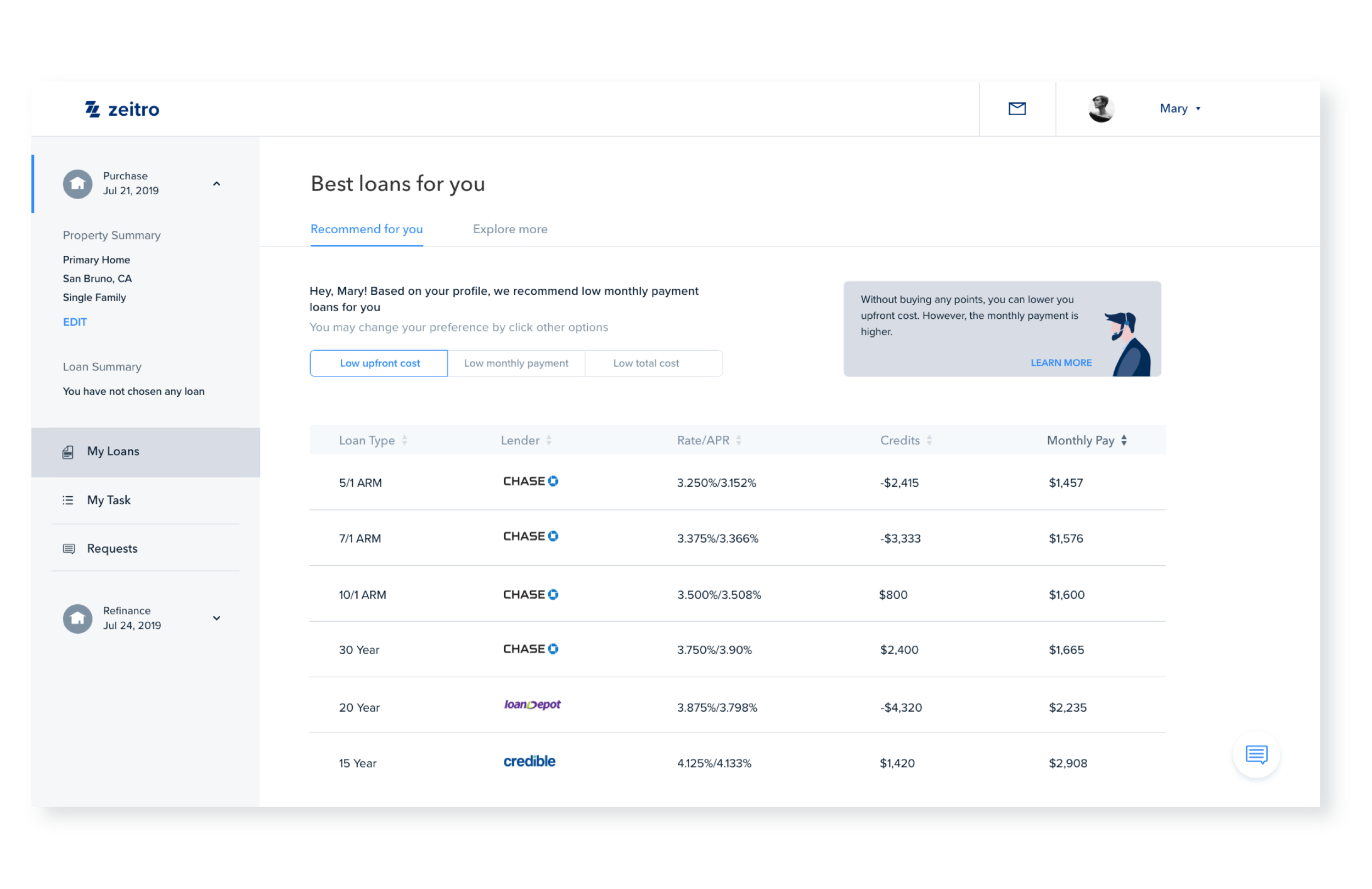The height and width of the screenshot is (889, 1372).
Task: Select Low total cost option
Action: [645, 363]
